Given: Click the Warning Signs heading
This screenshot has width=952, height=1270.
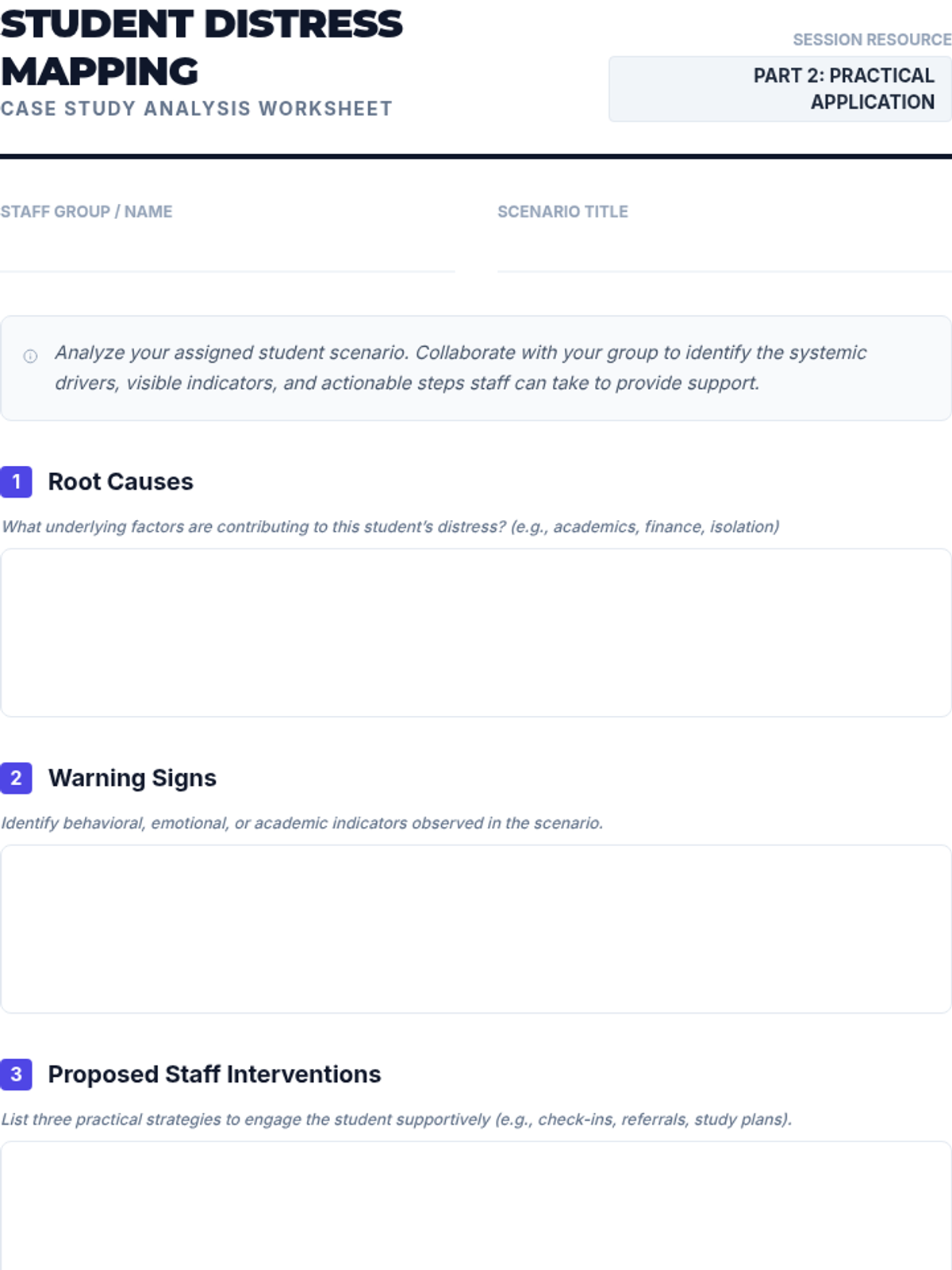Looking at the screenshot, I should click(x=132, y=778).
